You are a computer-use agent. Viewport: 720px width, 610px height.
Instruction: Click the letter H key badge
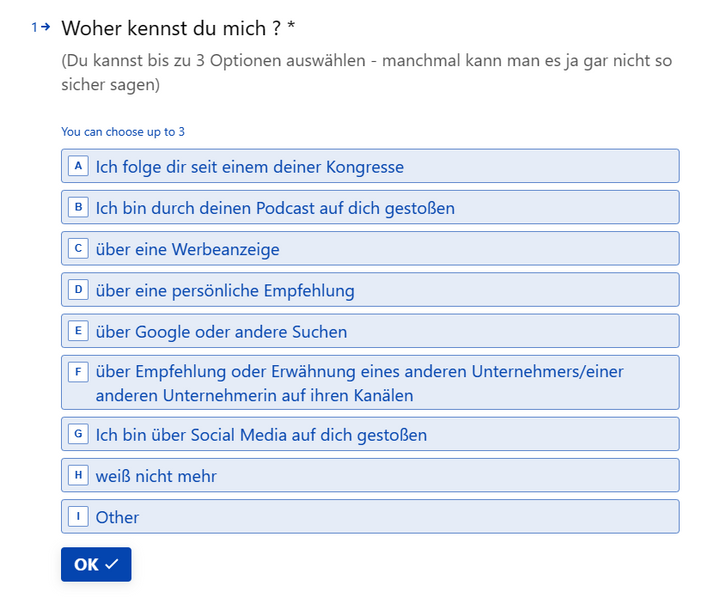78,475
